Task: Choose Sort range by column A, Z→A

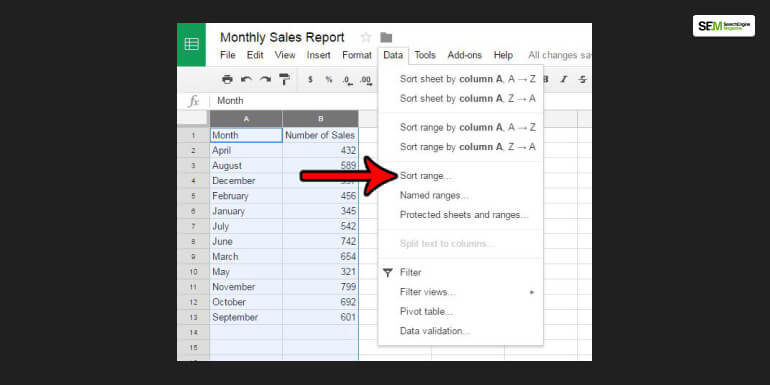Action: tap(461, 147)
